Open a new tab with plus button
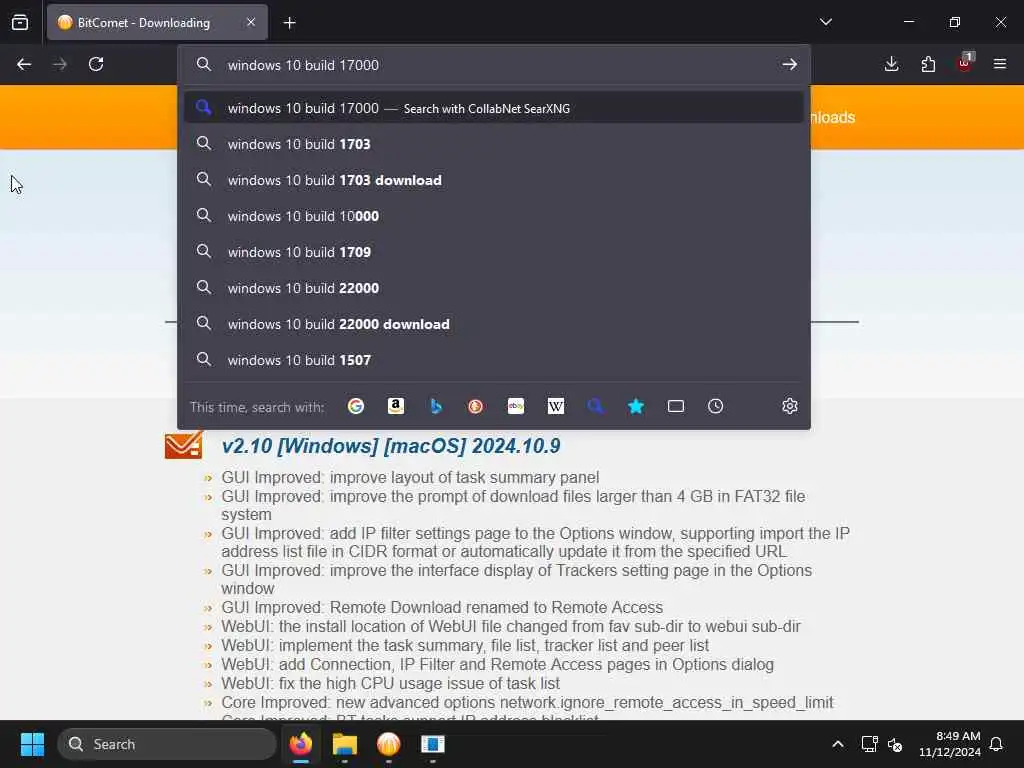Image resolution: width=1024 pixels, height=768 pixels. coord(289,23)
